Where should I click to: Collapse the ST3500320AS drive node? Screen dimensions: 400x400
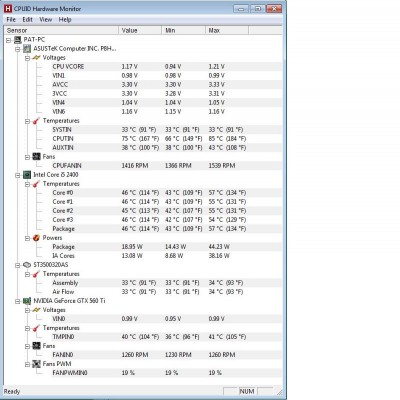click(18, 265)
